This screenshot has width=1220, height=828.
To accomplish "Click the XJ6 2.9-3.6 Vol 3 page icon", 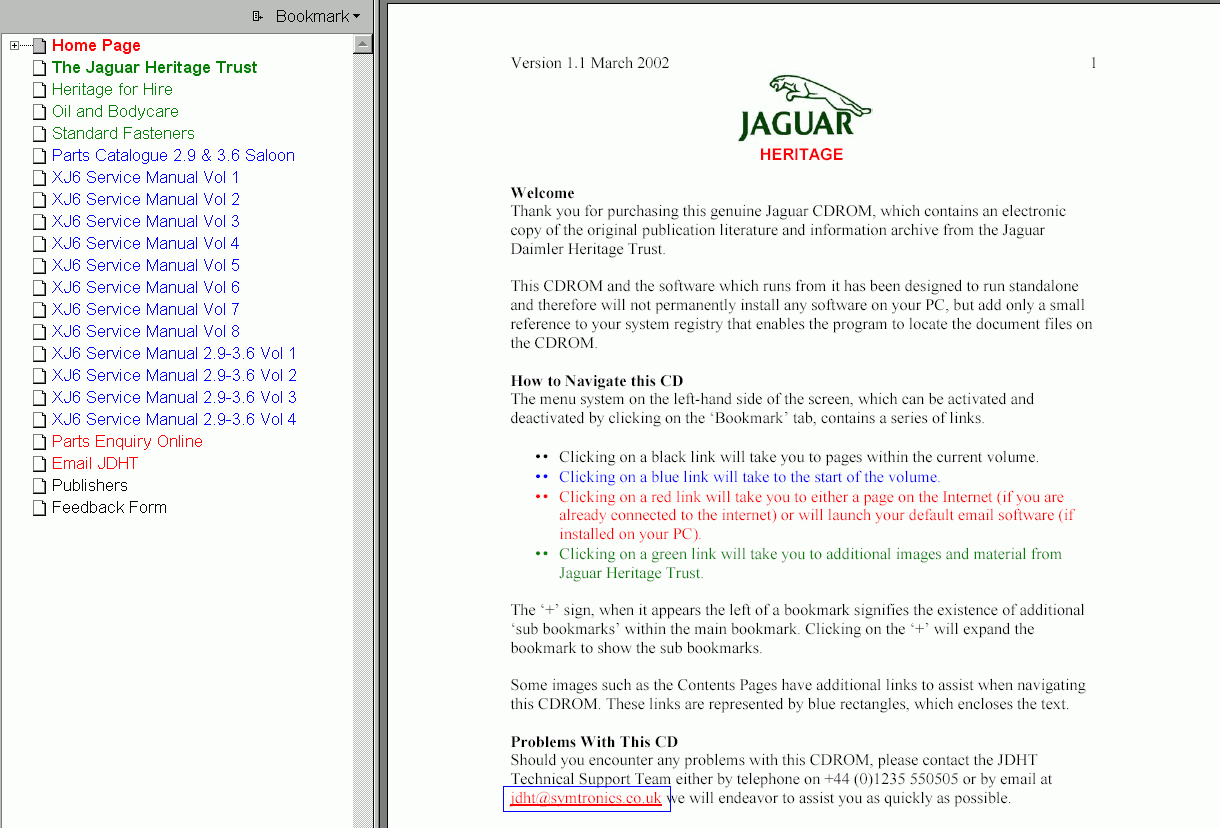I will (x=39, y=397).
